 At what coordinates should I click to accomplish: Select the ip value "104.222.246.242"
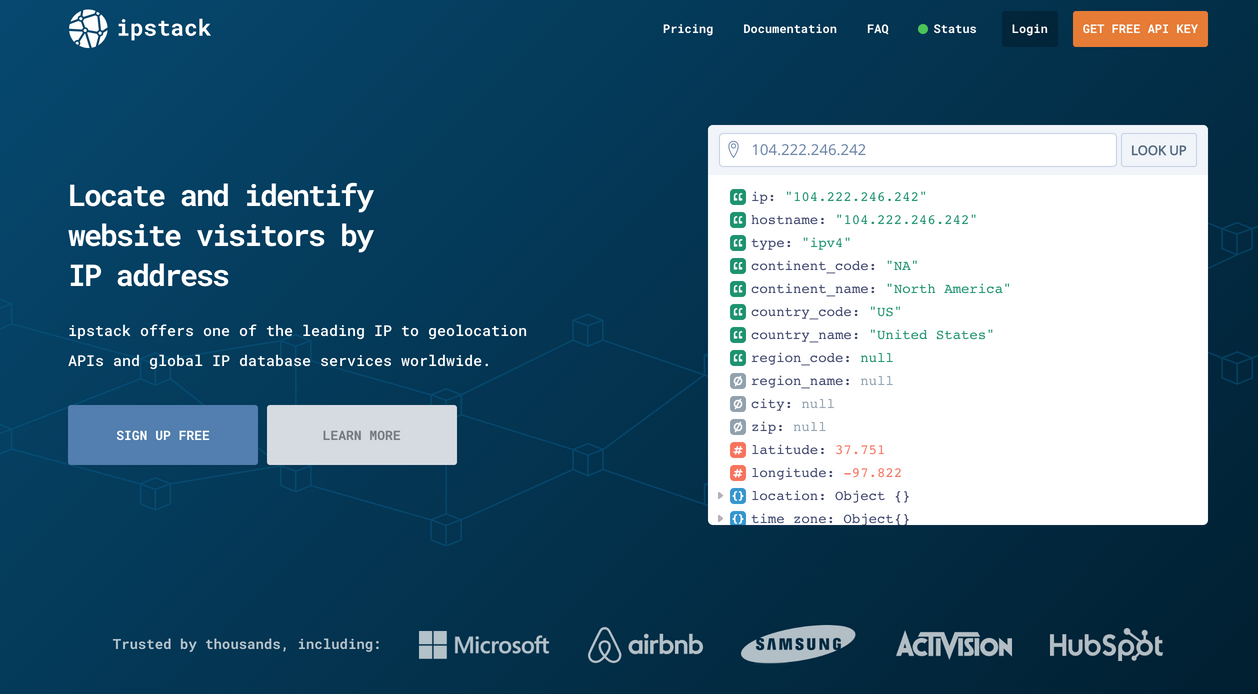(856, 197)
